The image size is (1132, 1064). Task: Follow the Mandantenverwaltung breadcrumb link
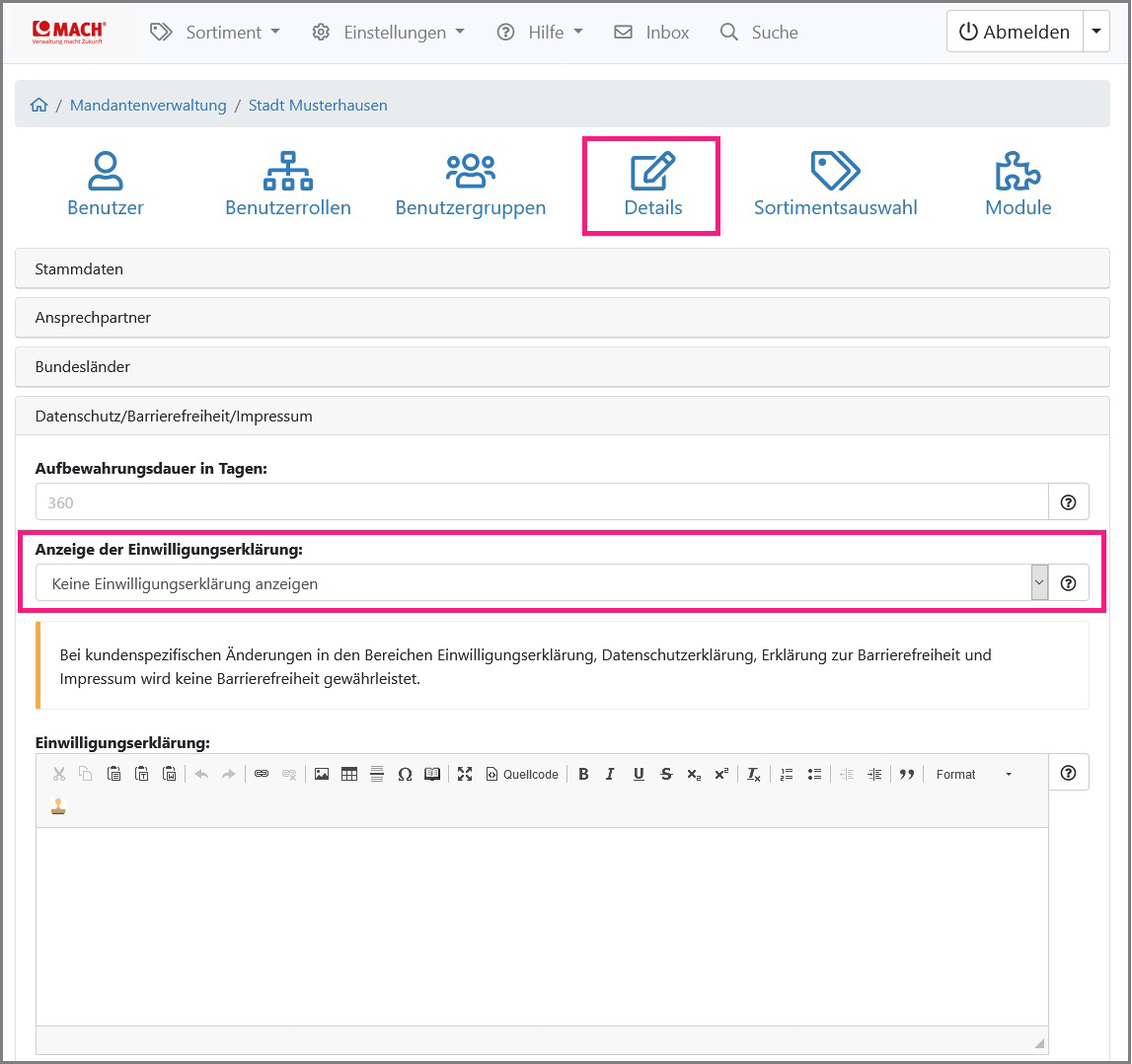[x=148, y=106]
